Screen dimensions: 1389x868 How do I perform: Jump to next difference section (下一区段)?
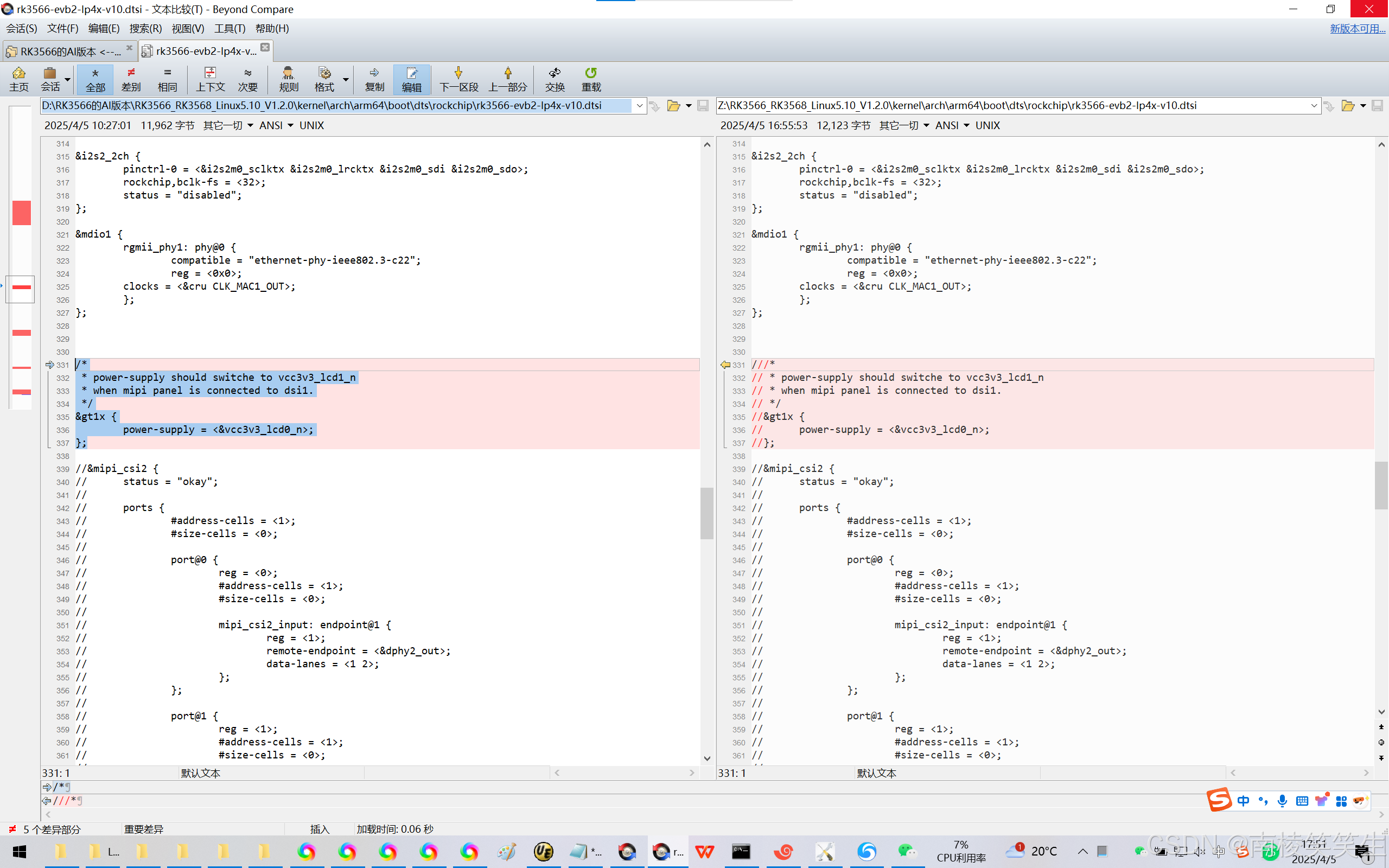coord(458,79)
